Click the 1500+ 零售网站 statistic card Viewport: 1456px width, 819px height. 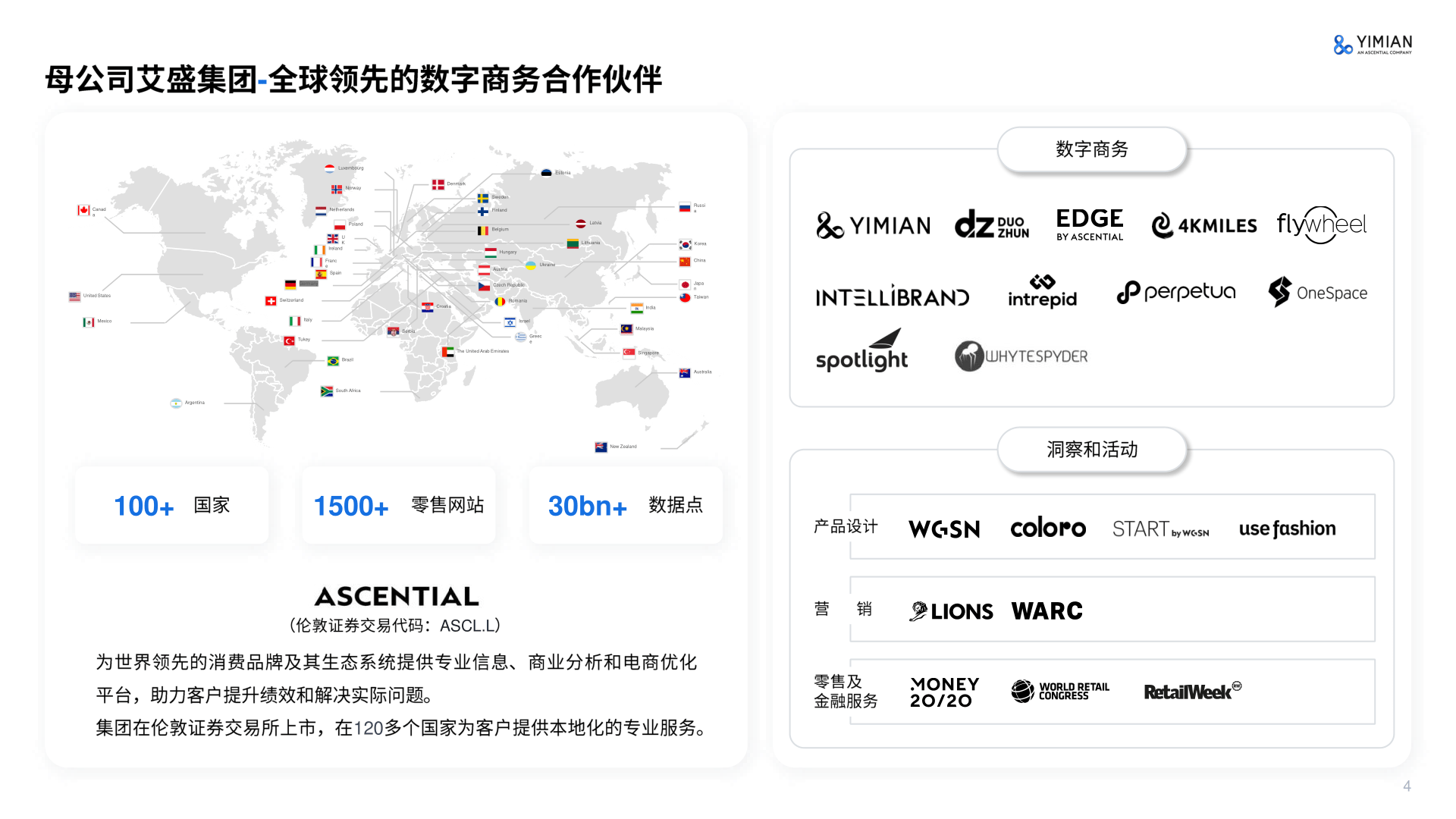[x=398, y=505]
